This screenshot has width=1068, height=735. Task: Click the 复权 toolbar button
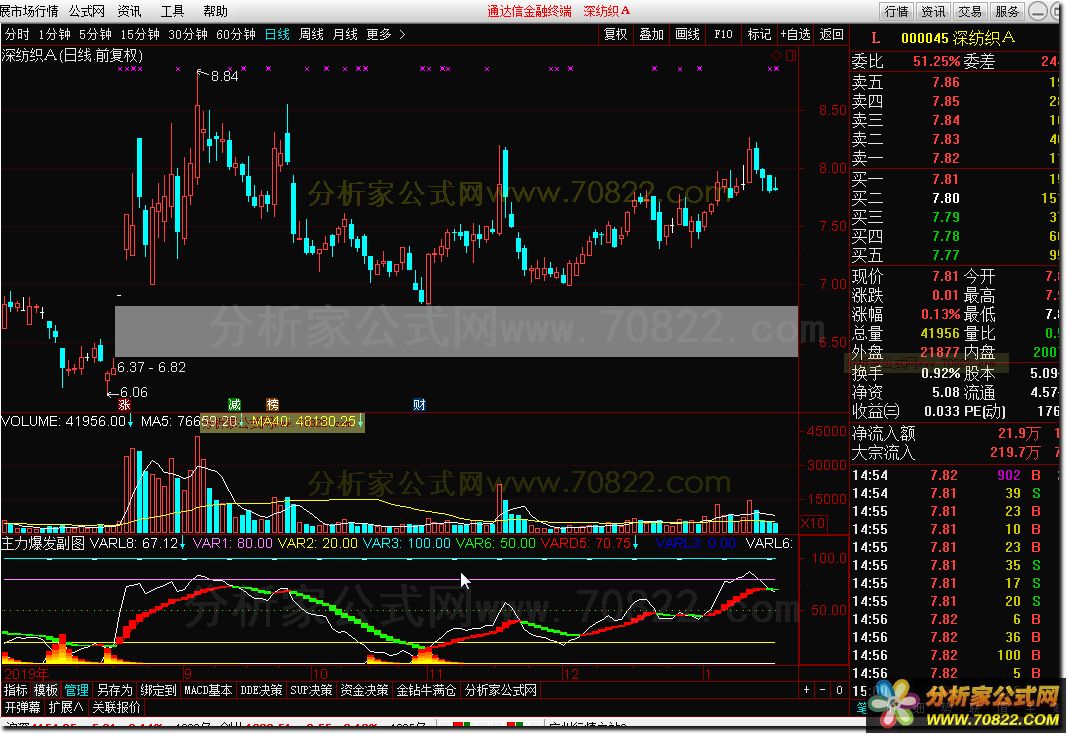point(616,34)
